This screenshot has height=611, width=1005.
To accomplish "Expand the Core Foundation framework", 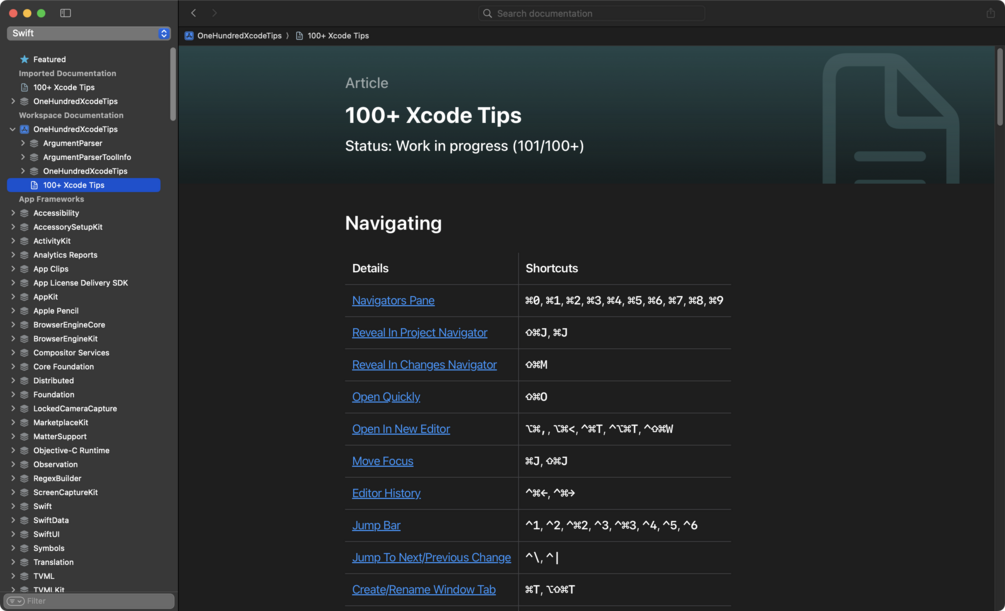I will pyautogui.click(x=13, y=367).
